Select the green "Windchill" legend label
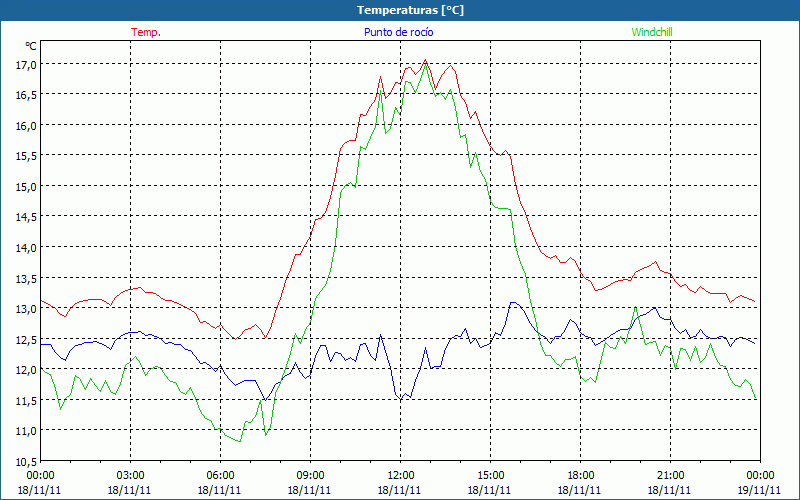The height and width of the screenshot is (500, 800). (652, 32)
